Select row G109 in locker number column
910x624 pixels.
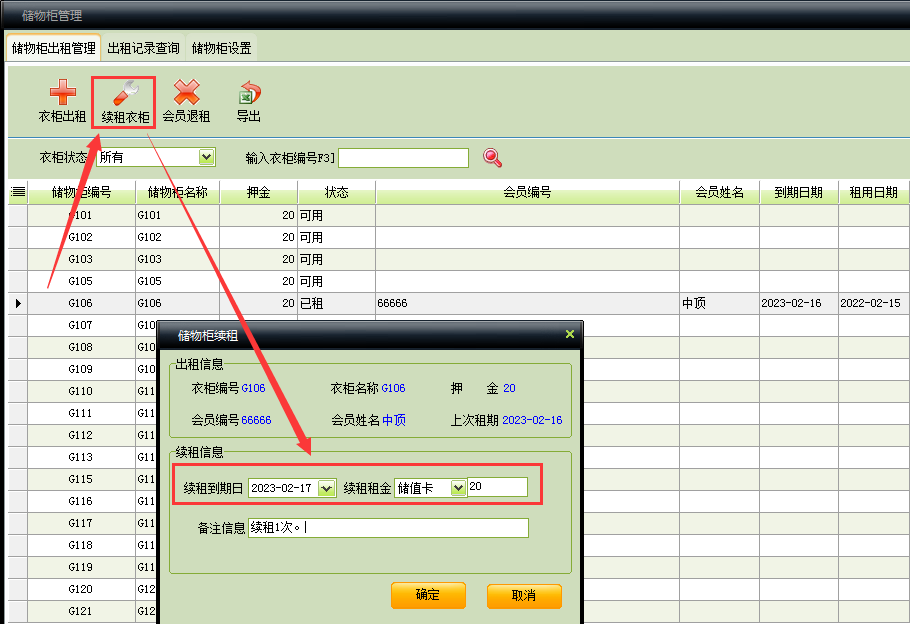point(81,369)
